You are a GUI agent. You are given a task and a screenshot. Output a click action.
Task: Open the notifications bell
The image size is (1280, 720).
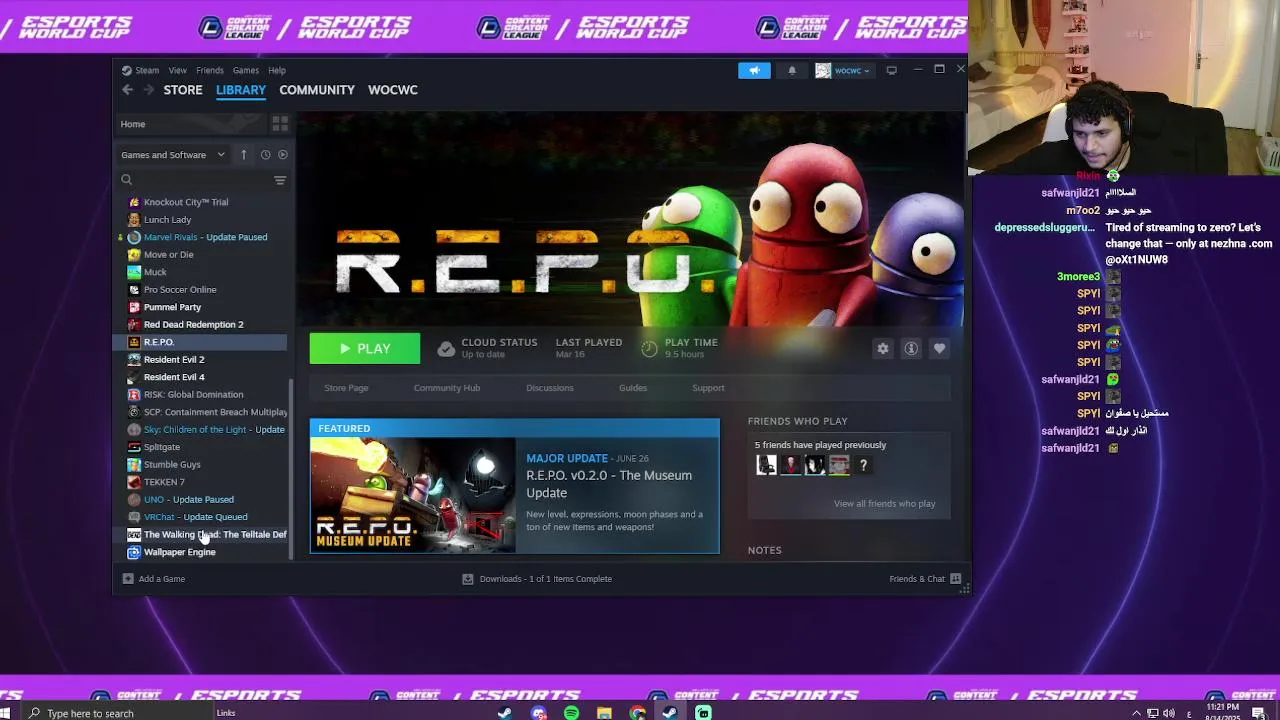[x=792, y=70]
